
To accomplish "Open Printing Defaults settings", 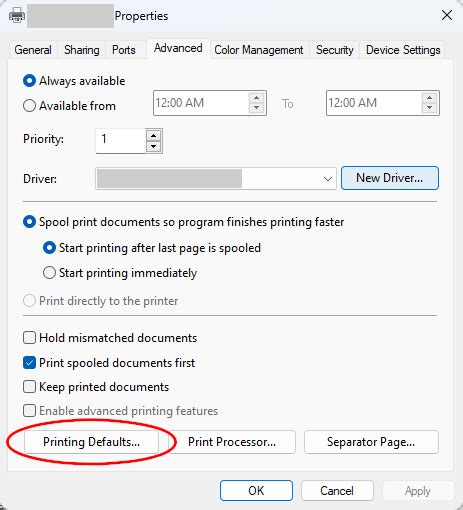I will pyautogui.click(x=91, y=442).
